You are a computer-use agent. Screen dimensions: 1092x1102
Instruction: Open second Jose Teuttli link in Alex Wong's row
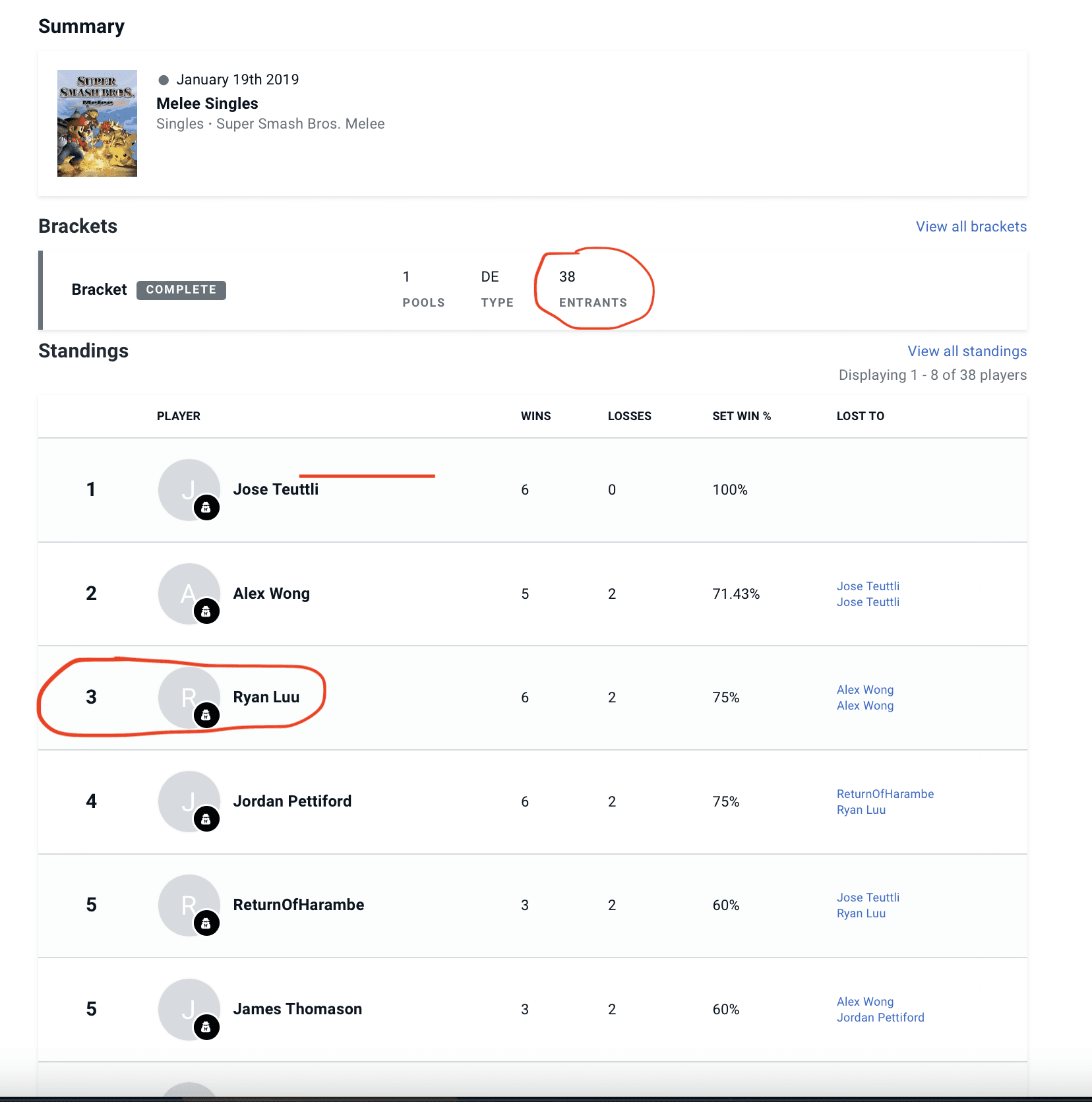point(868,602)
